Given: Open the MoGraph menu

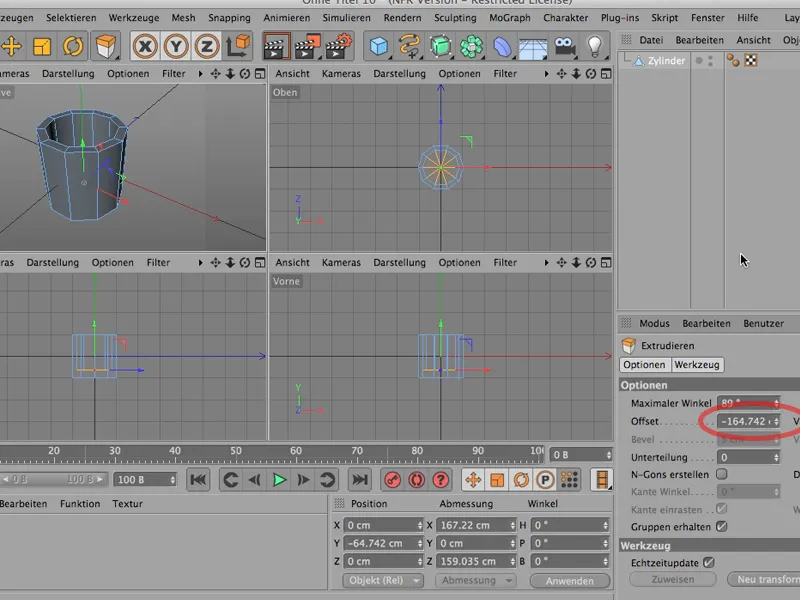Looking at the screenshot, I should click(x=510, y=18).
